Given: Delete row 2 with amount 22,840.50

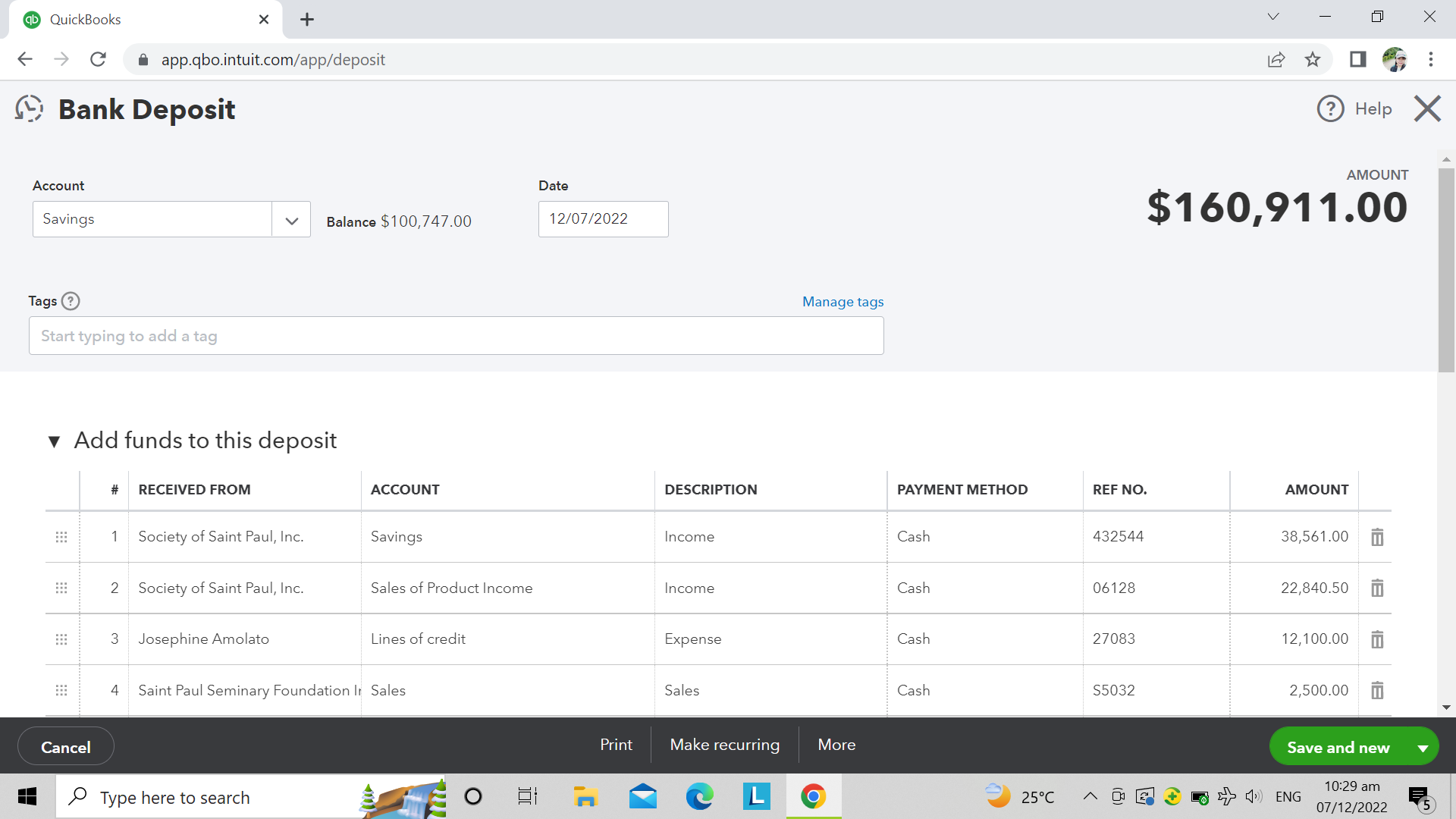Looking at the screenshot, I should (1377, 588).
